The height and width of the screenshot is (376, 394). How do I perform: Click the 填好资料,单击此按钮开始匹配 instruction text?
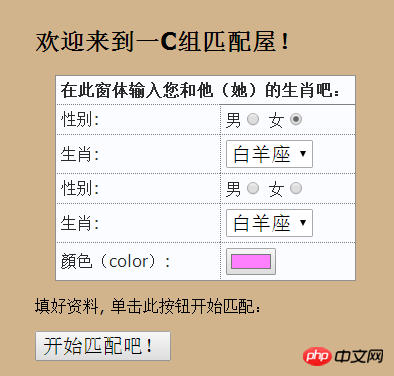tap(148, 306)
